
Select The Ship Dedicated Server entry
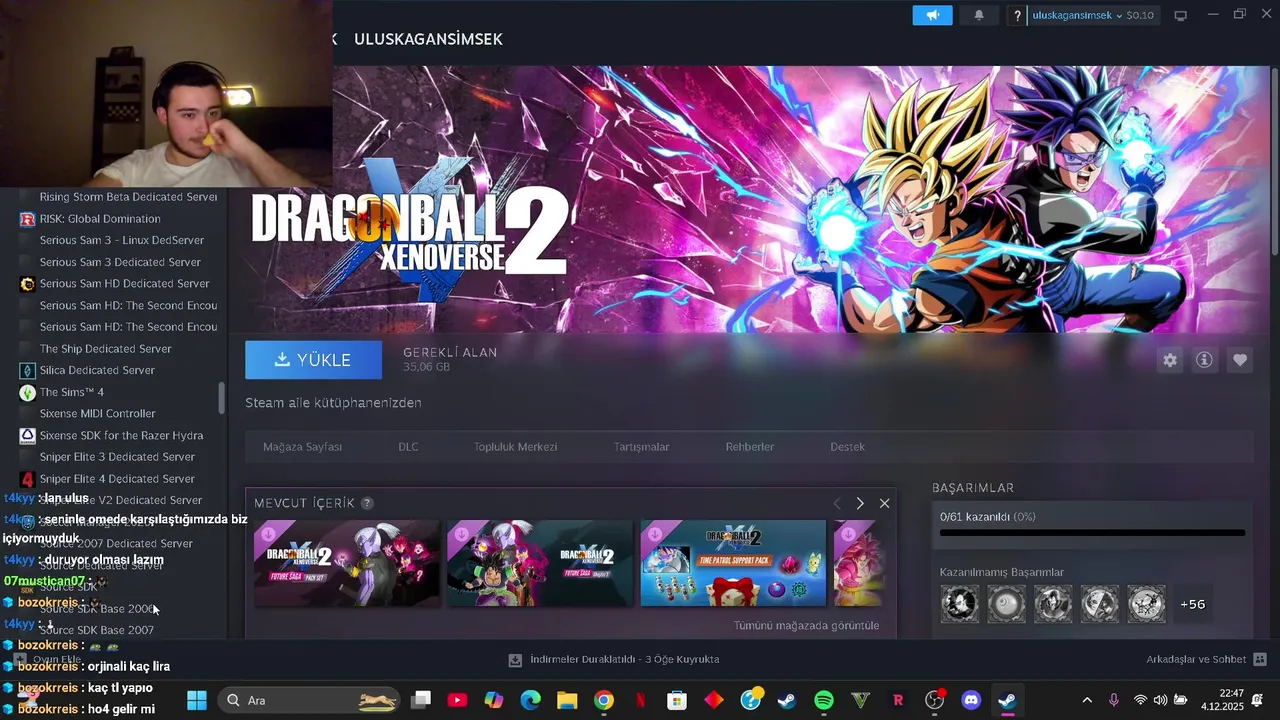[x=105, y=349]
